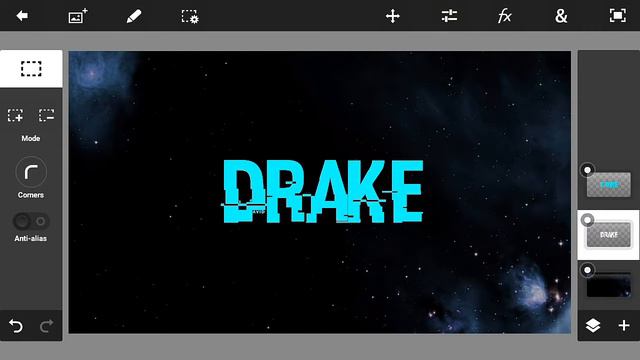640x360 pixels.
Task: Add a new layer with plus
Action: [624, 325]
